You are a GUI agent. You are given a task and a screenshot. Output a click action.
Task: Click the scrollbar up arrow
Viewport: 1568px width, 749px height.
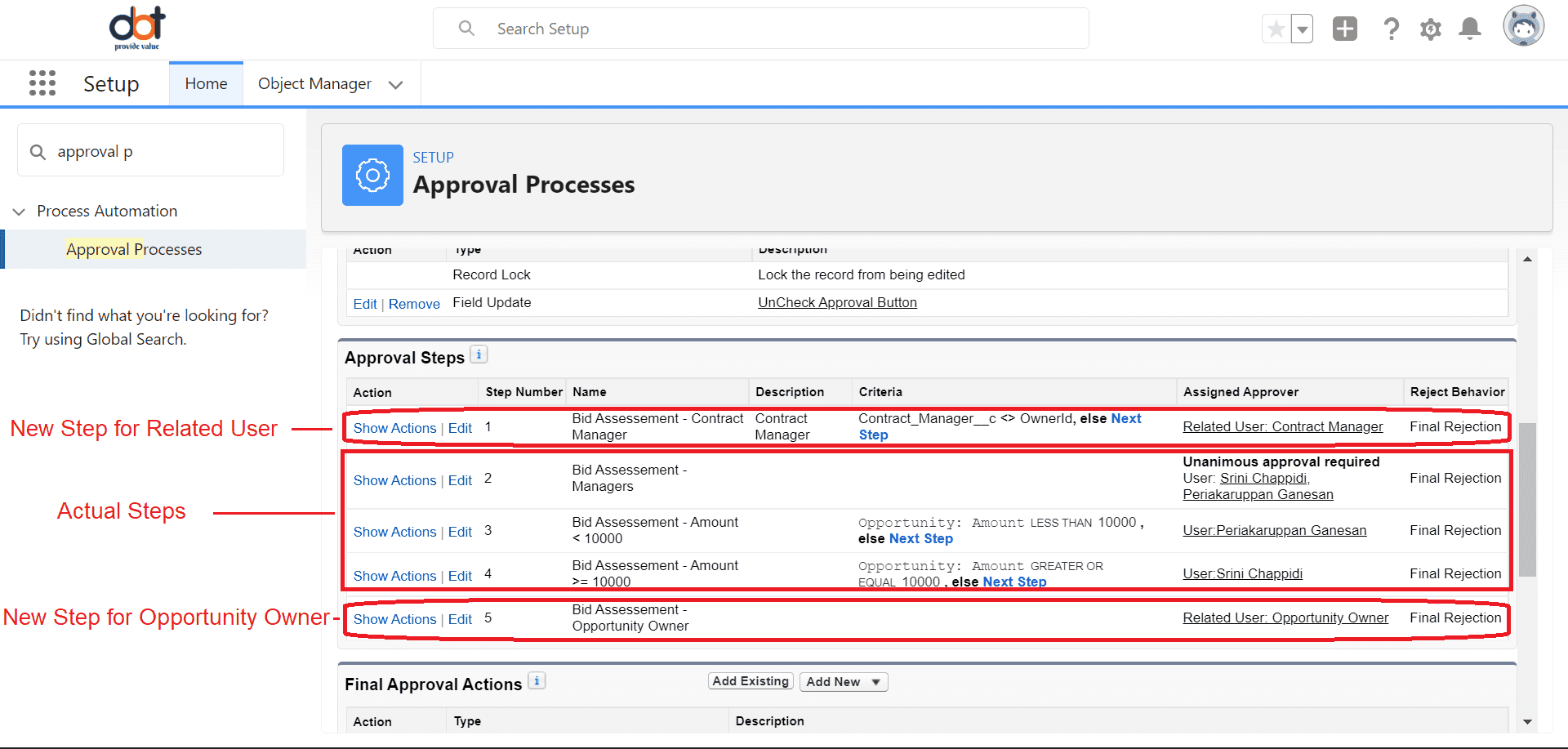[x=1527, y=259]
